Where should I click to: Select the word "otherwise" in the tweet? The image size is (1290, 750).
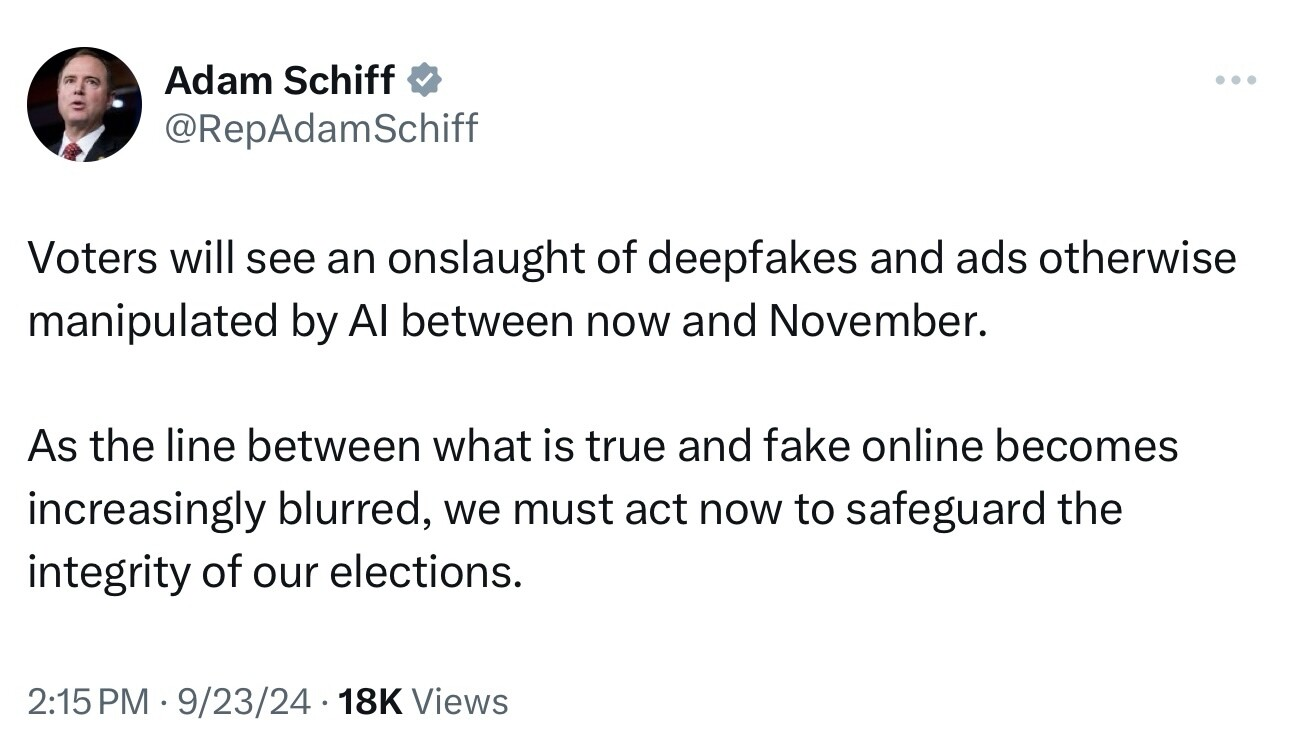[1137, 258]
